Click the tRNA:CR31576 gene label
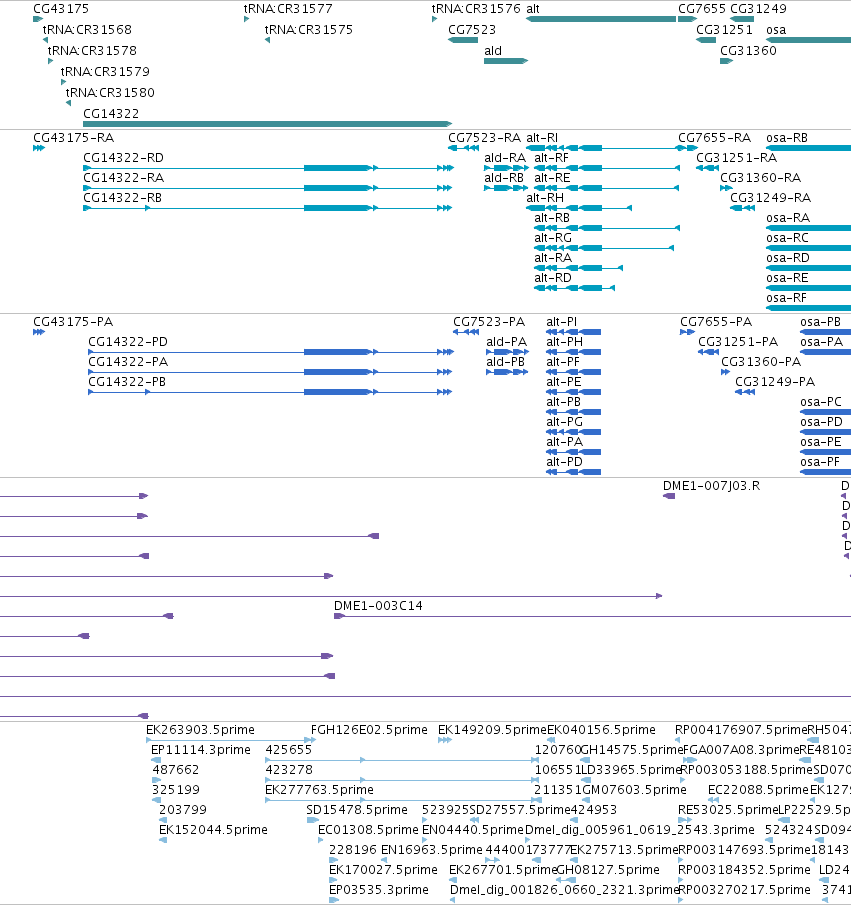The image size is (851, 905). (476, 9)
